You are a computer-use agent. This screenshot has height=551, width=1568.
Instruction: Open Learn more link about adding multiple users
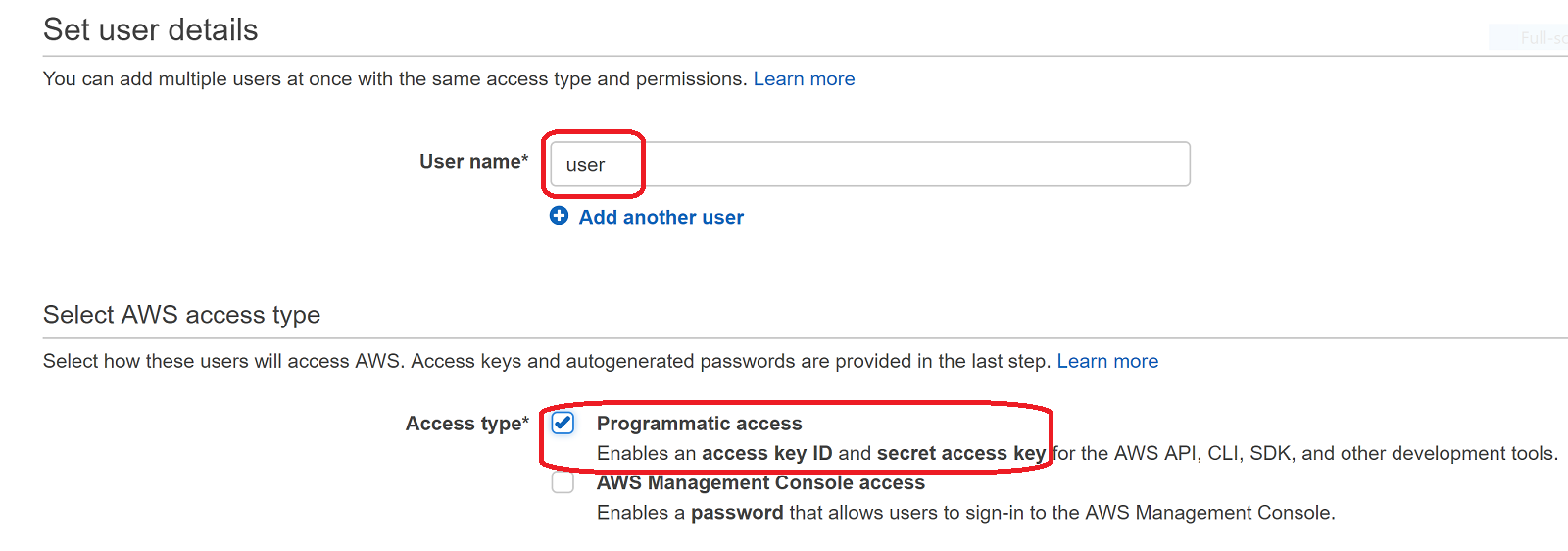coord(804,79)
